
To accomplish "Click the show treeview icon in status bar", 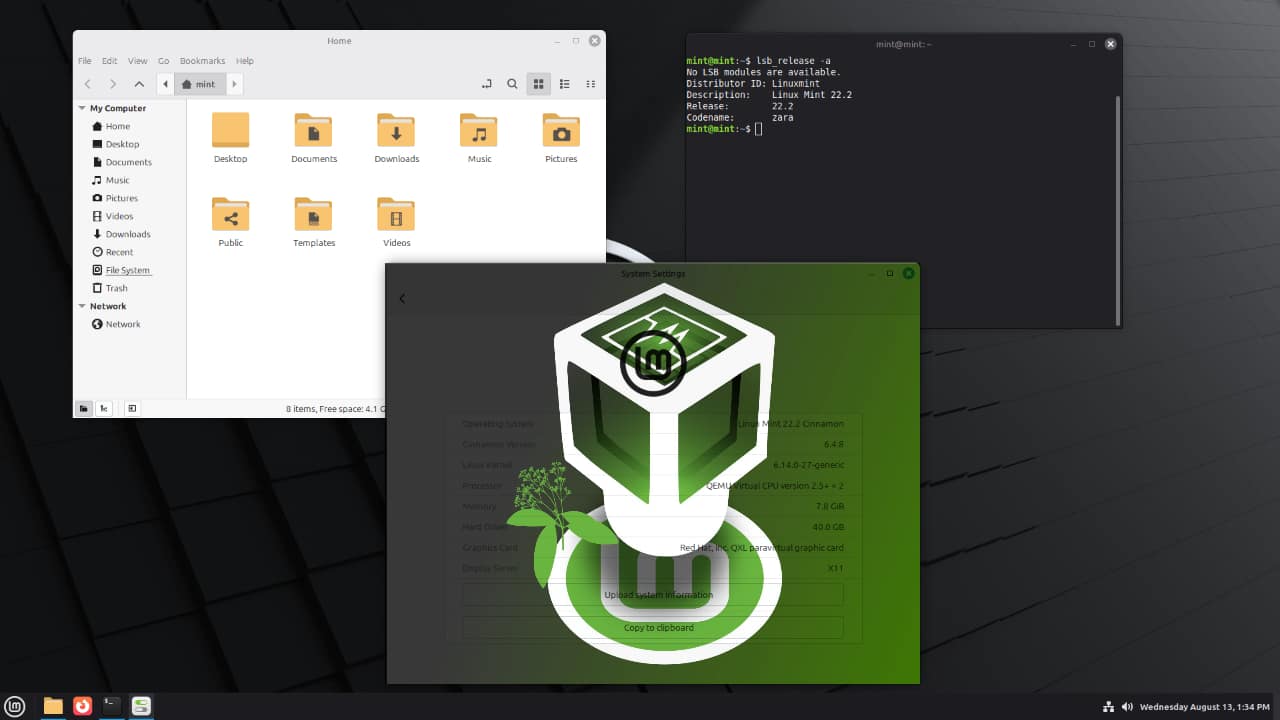I will tap(104, 408).
